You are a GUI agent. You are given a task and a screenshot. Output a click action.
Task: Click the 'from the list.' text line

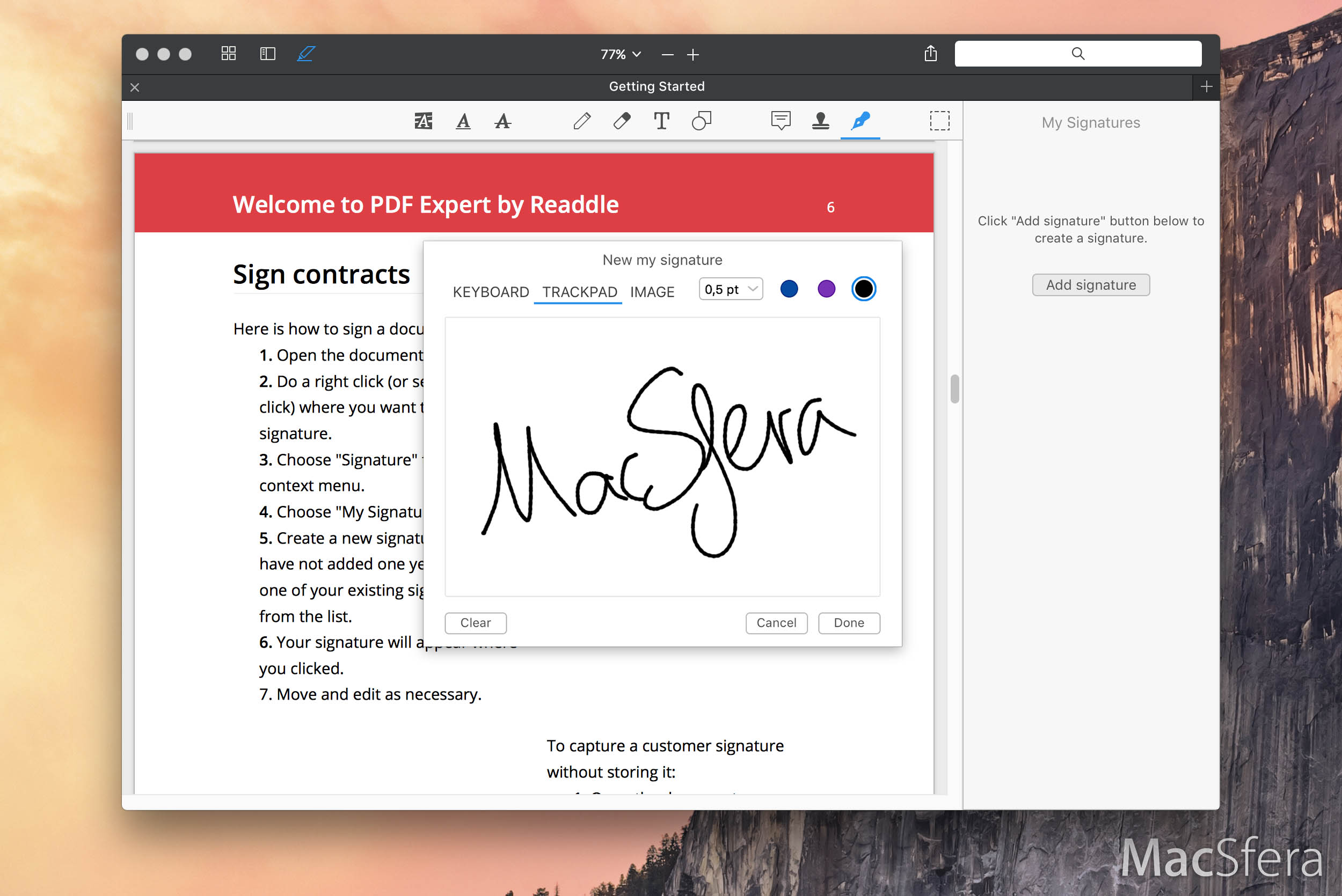tap(305, 616)
